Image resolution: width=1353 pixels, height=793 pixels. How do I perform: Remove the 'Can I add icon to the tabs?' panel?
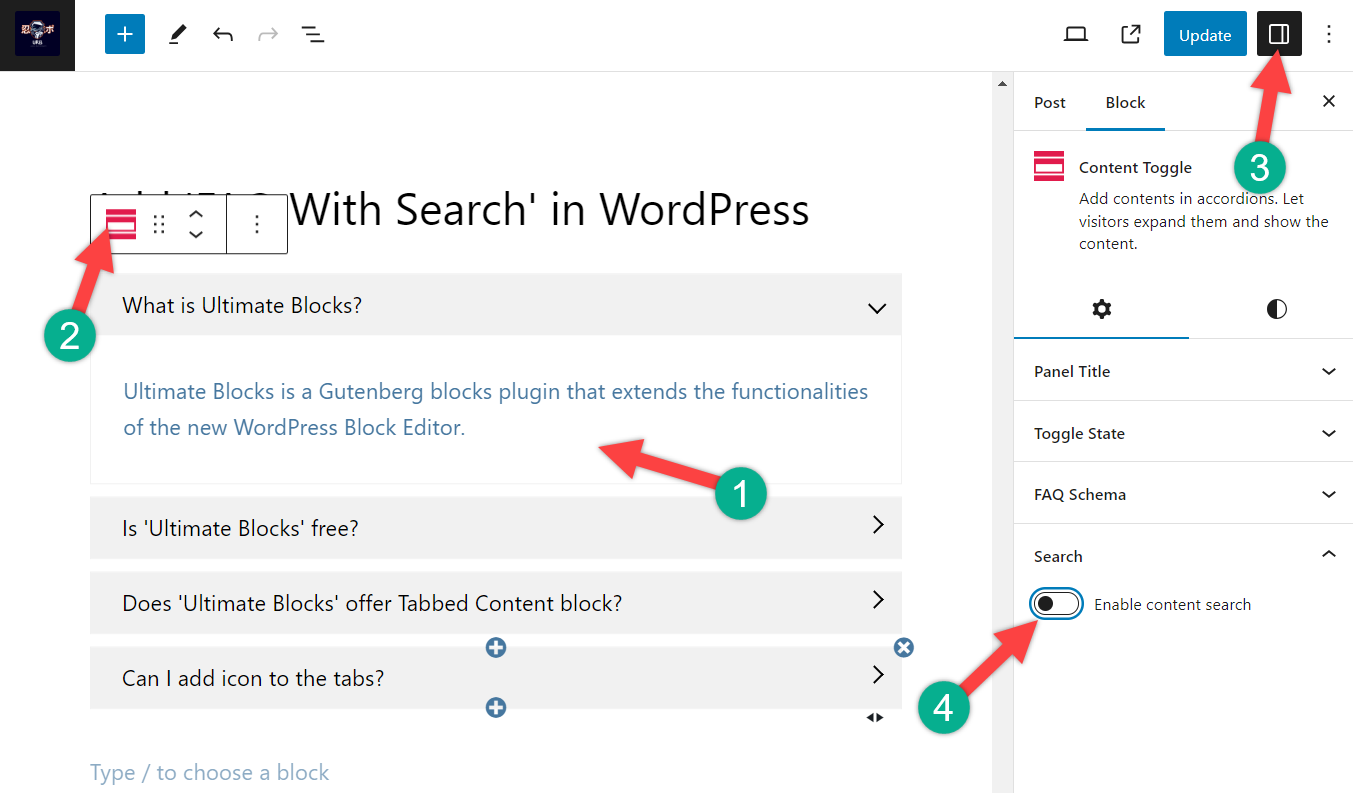pos(904,648)
